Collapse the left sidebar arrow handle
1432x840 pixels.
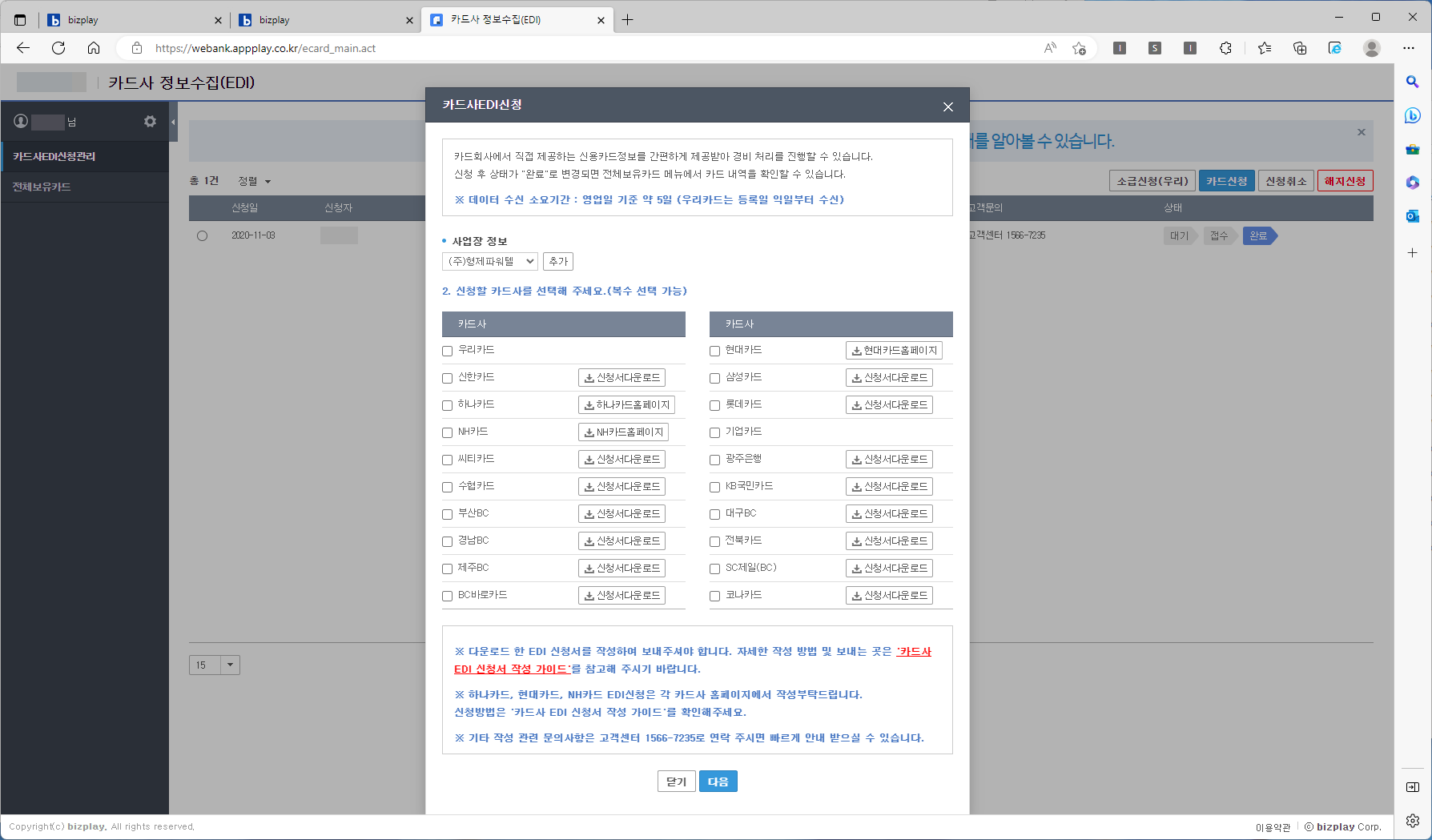tap(173, 122)
